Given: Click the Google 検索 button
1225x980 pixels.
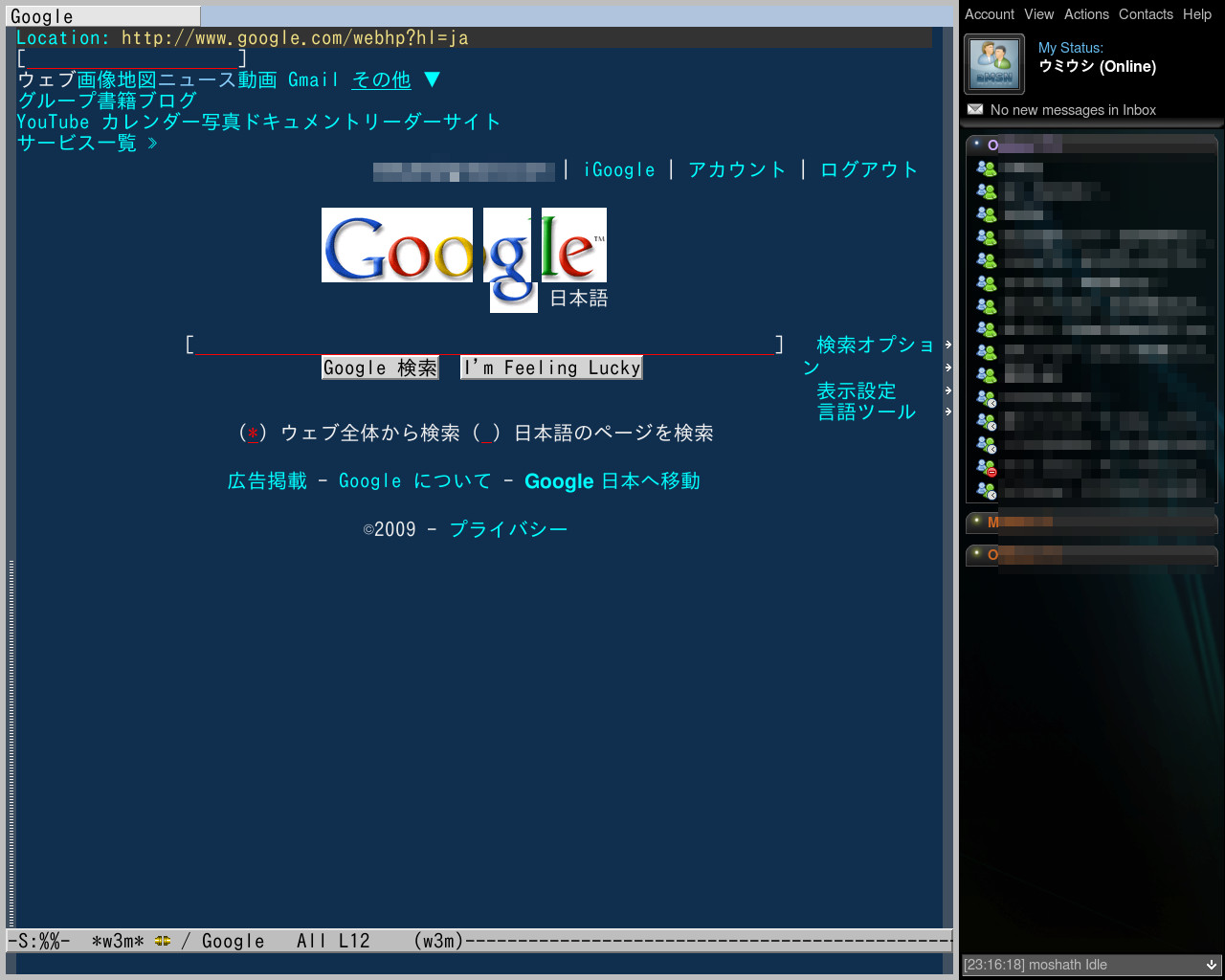Looking at the screenshot, I should coord(380,367).
